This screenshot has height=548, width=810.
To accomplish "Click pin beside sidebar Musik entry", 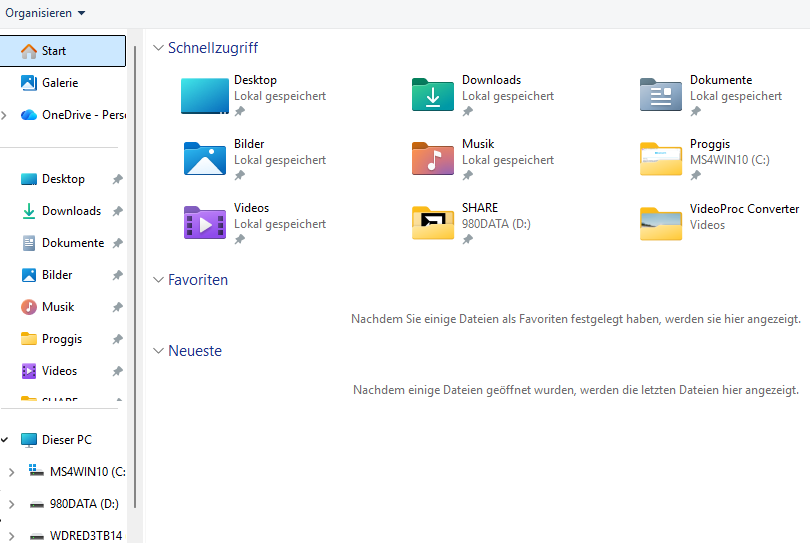I will pyautogui.click(x=118, y=307).
